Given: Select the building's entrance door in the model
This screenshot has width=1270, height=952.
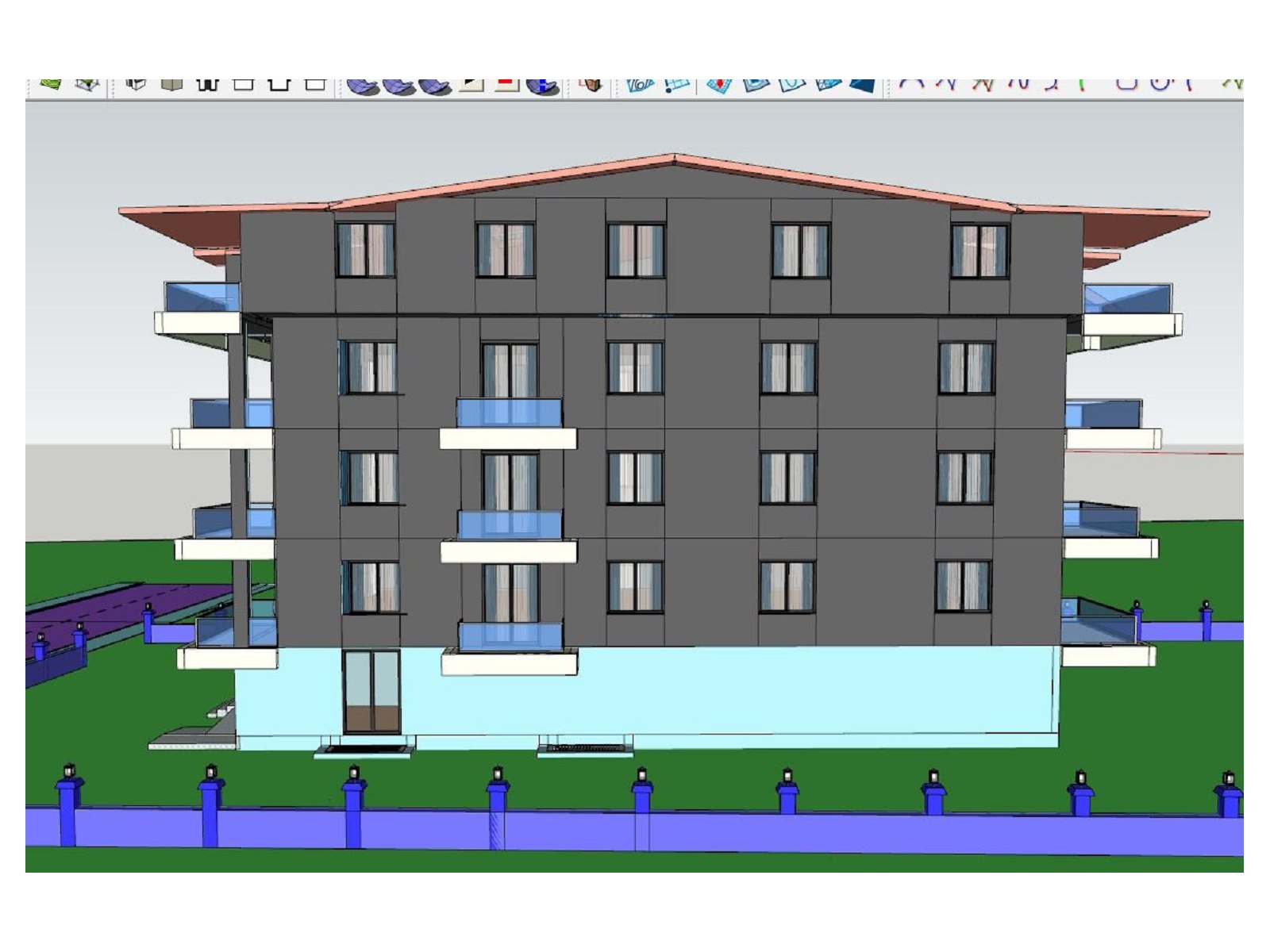Looking at the screenshot, I should [373, 690].
